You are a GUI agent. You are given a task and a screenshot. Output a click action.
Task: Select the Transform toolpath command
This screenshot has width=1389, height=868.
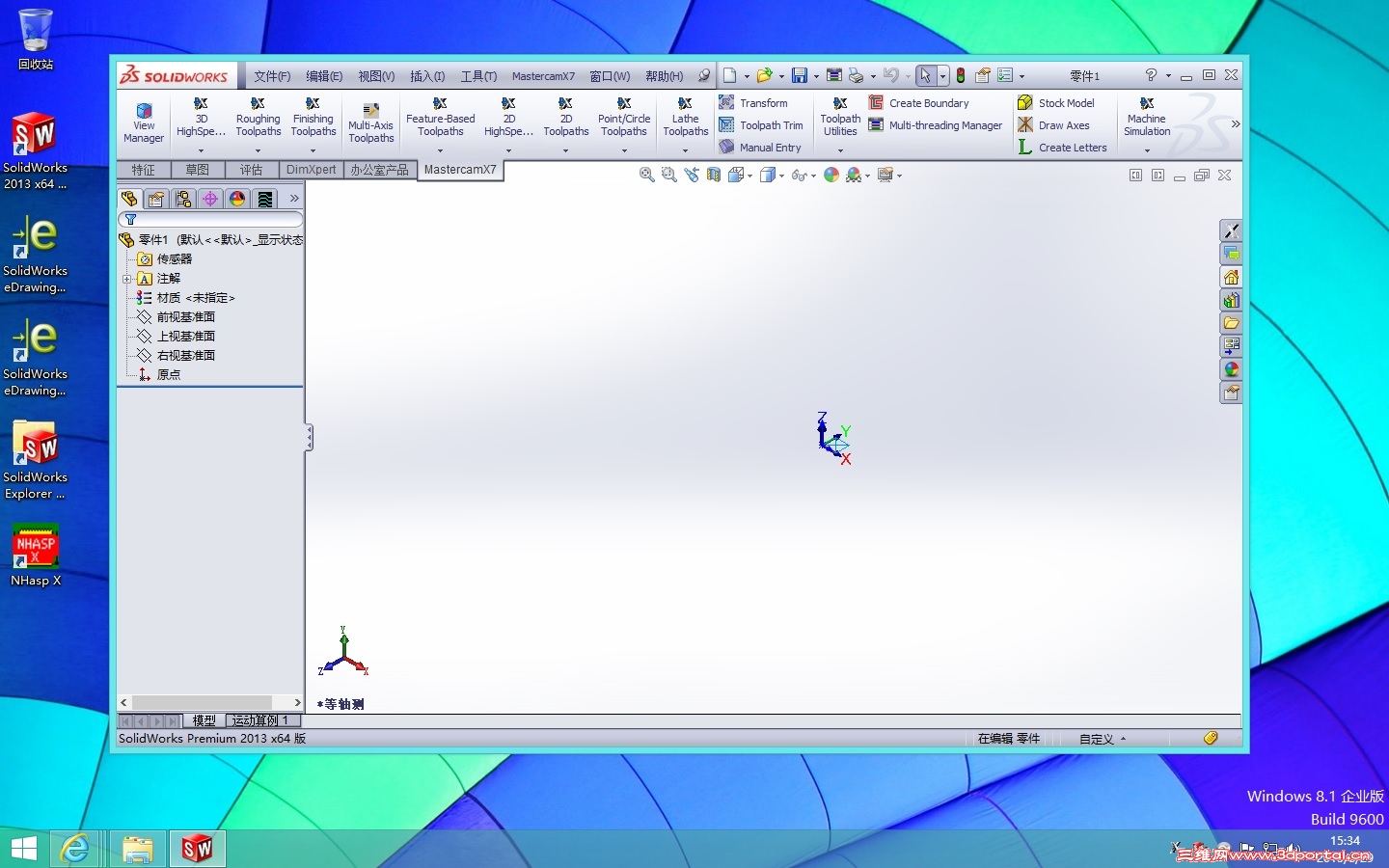[x=753, y=103]
